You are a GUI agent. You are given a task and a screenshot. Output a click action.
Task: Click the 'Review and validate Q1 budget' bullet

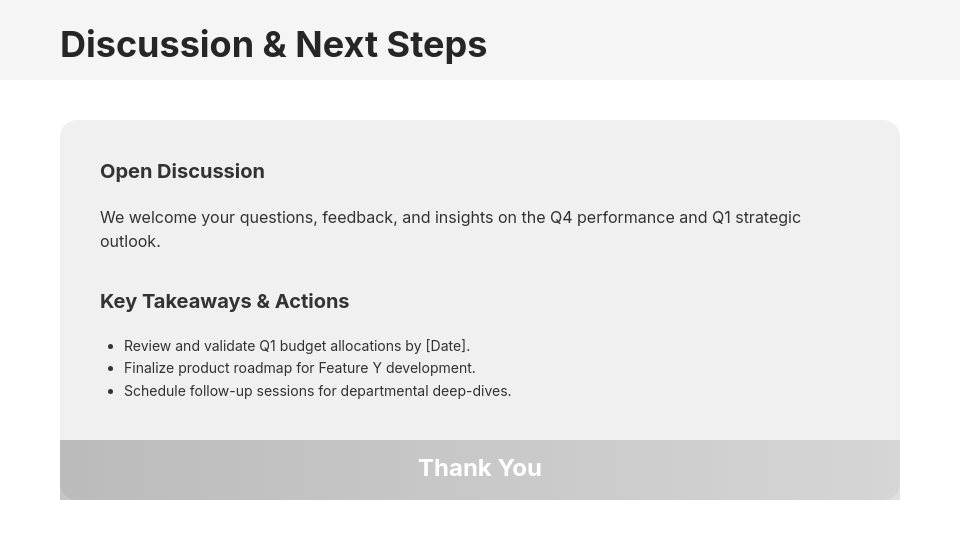pos(296,346)
